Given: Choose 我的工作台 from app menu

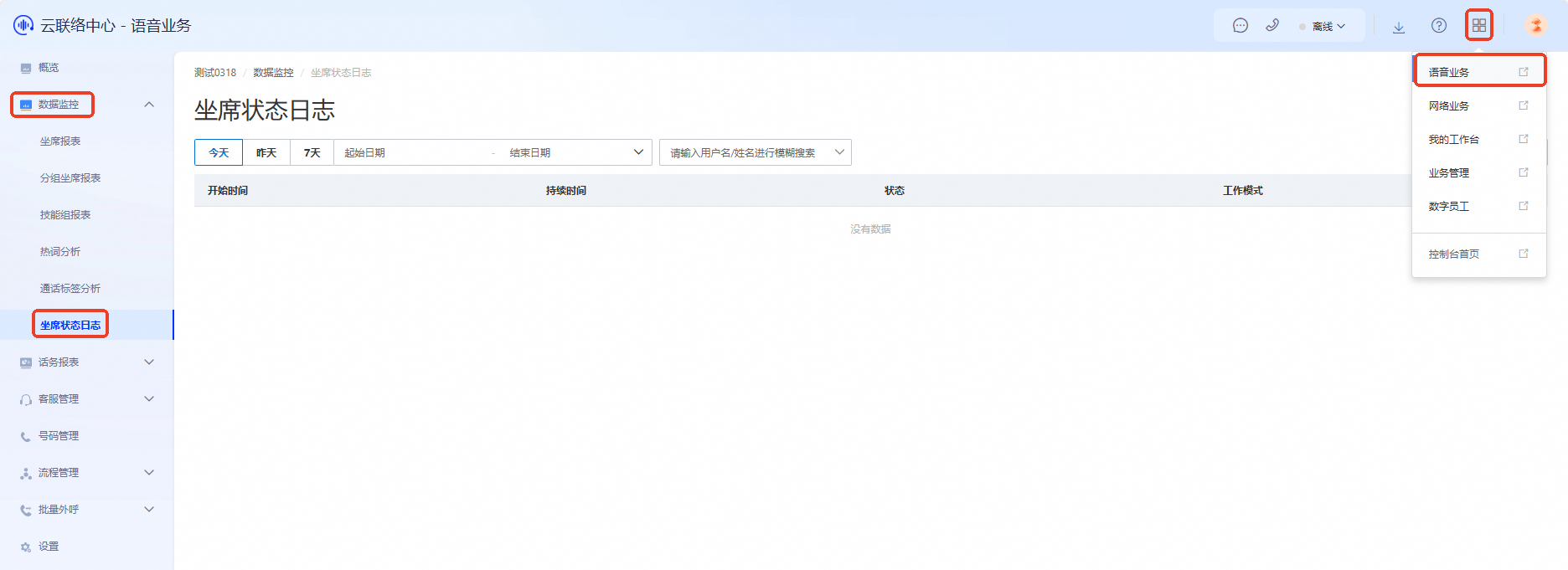Looking at the screenshot, I should 1479,139.
